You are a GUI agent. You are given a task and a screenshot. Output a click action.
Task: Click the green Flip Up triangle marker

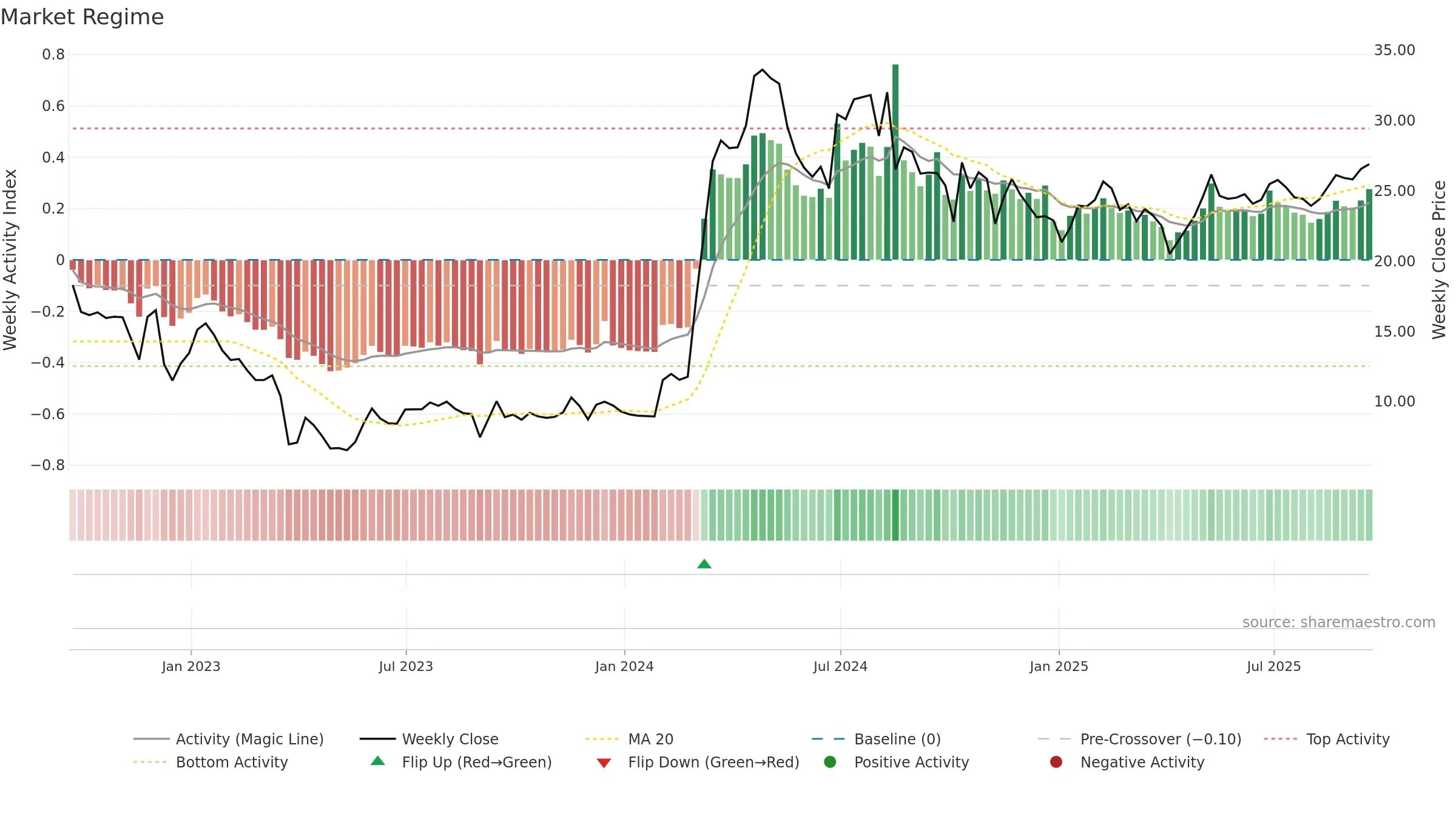point(704,564)
